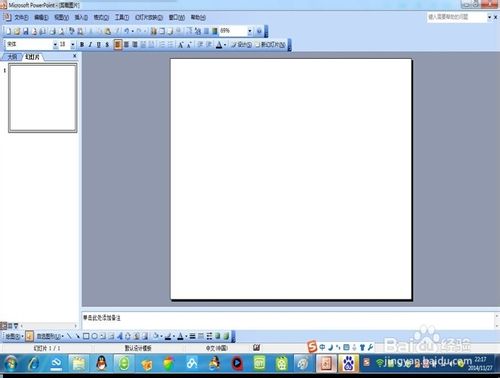The width and height of the screenshot is (500, 378).
Task: Click the 新幻灯片 (New Slide) button
Action: tap(271, 45)
